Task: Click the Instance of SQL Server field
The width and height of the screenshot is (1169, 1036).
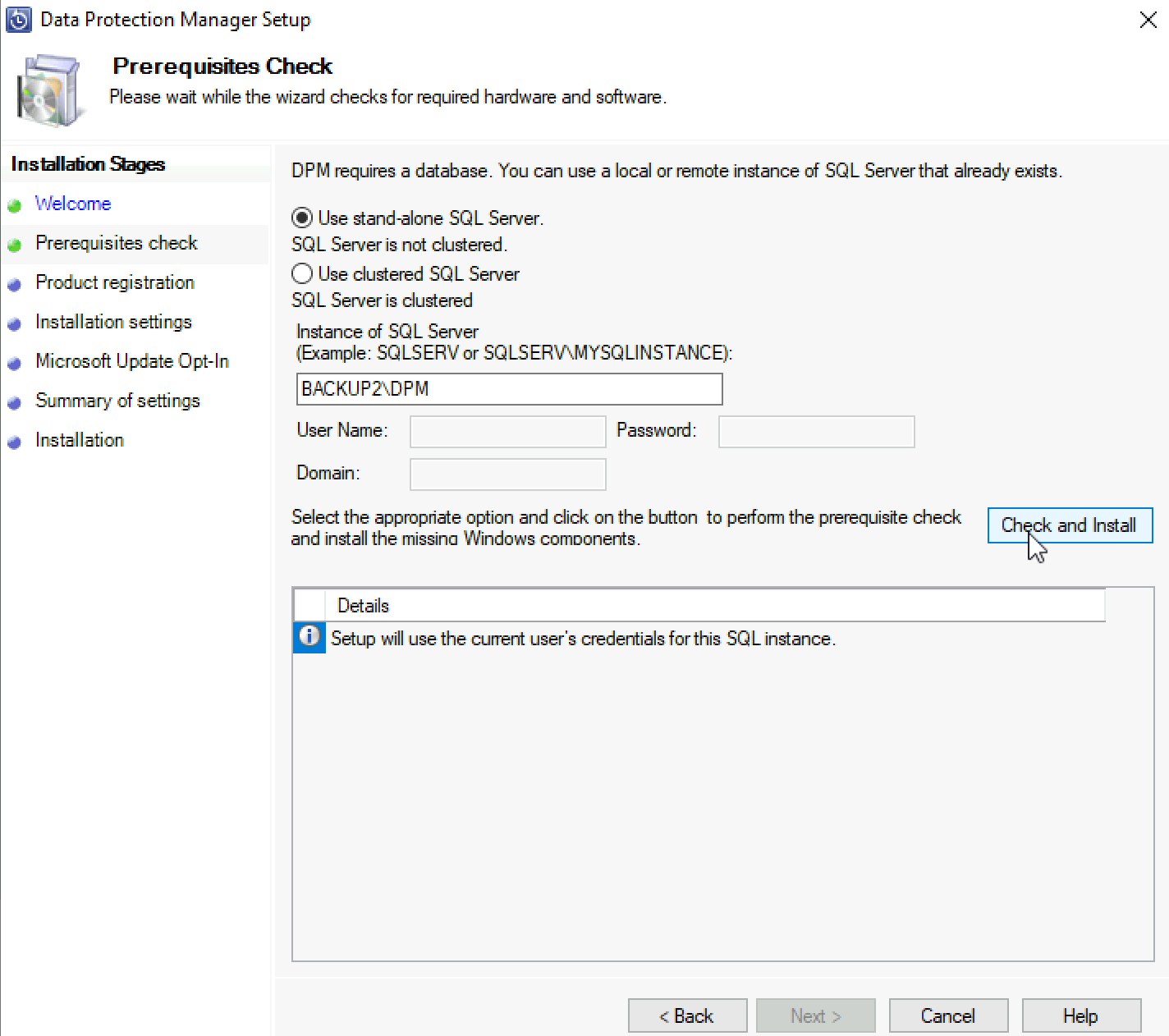Action: 509,389
